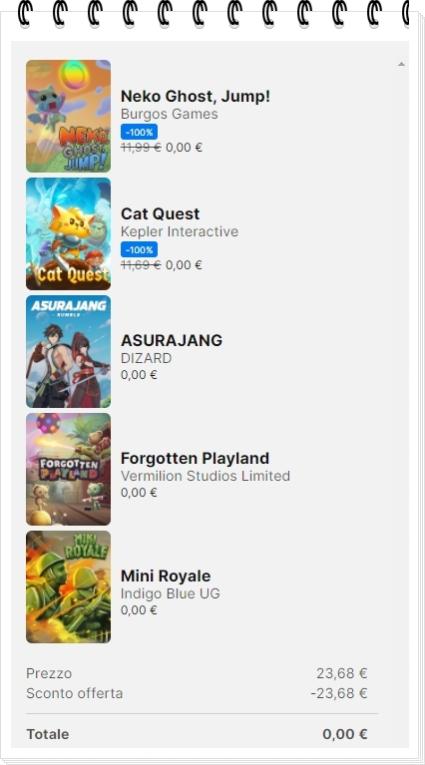Click the Kepler Interactive publisher name

tap(180, 231)
